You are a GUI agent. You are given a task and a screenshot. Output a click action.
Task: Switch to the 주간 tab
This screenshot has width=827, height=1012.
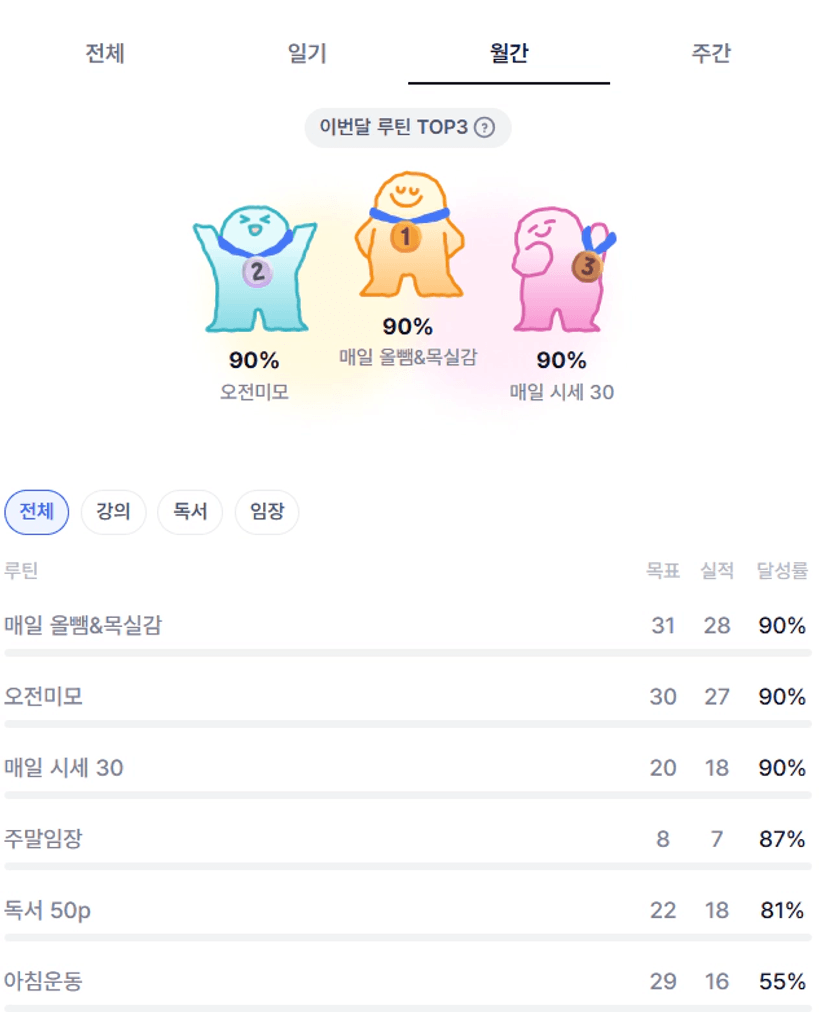[x=711, y=54]
